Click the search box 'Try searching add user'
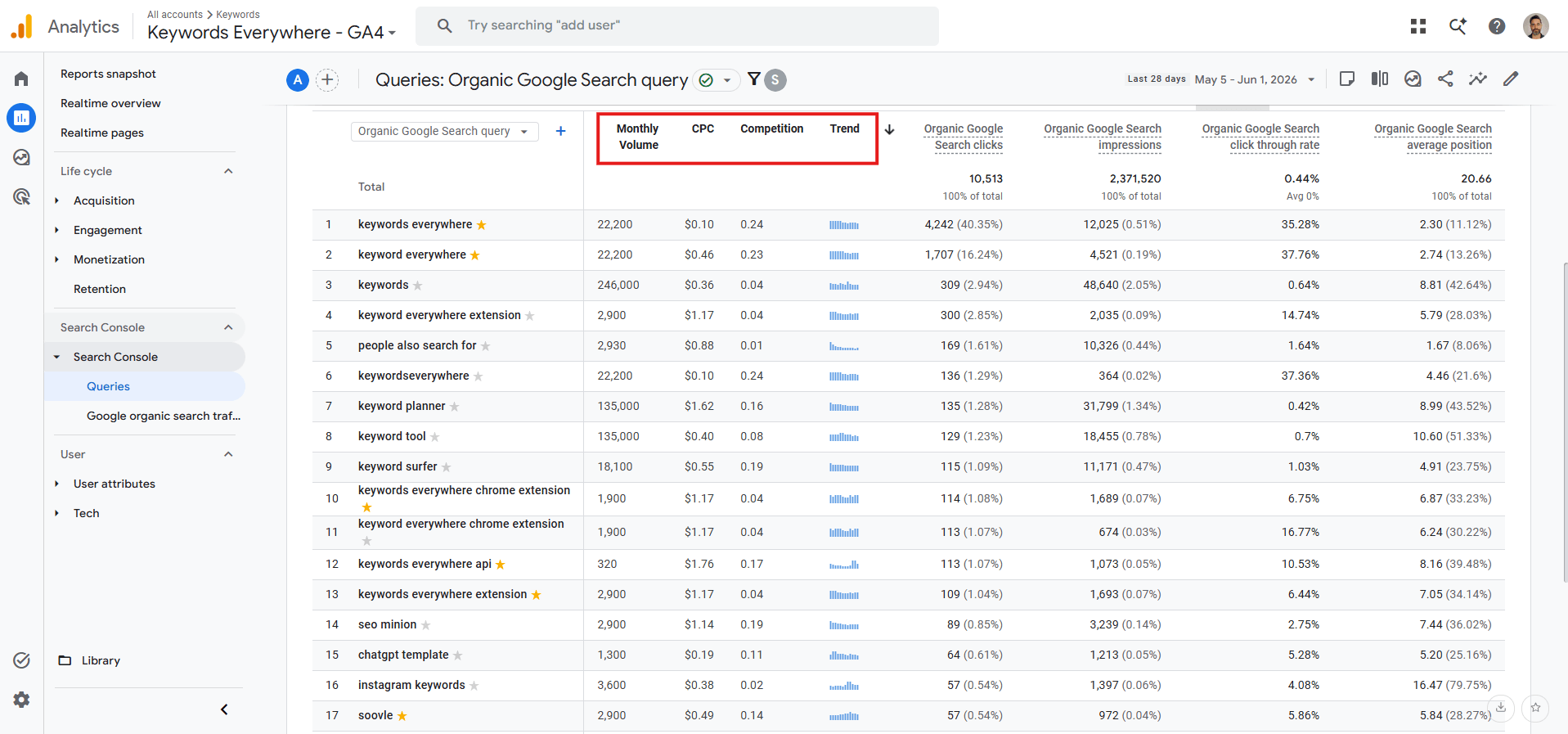This screenshot has height=734, width=1568. [x=677, y=26]
